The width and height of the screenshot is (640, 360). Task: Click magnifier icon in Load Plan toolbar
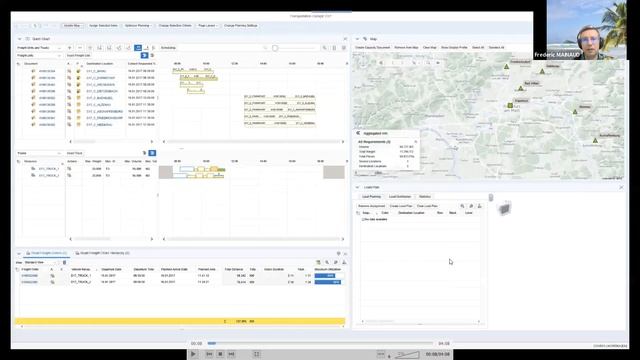coord(462,206)
